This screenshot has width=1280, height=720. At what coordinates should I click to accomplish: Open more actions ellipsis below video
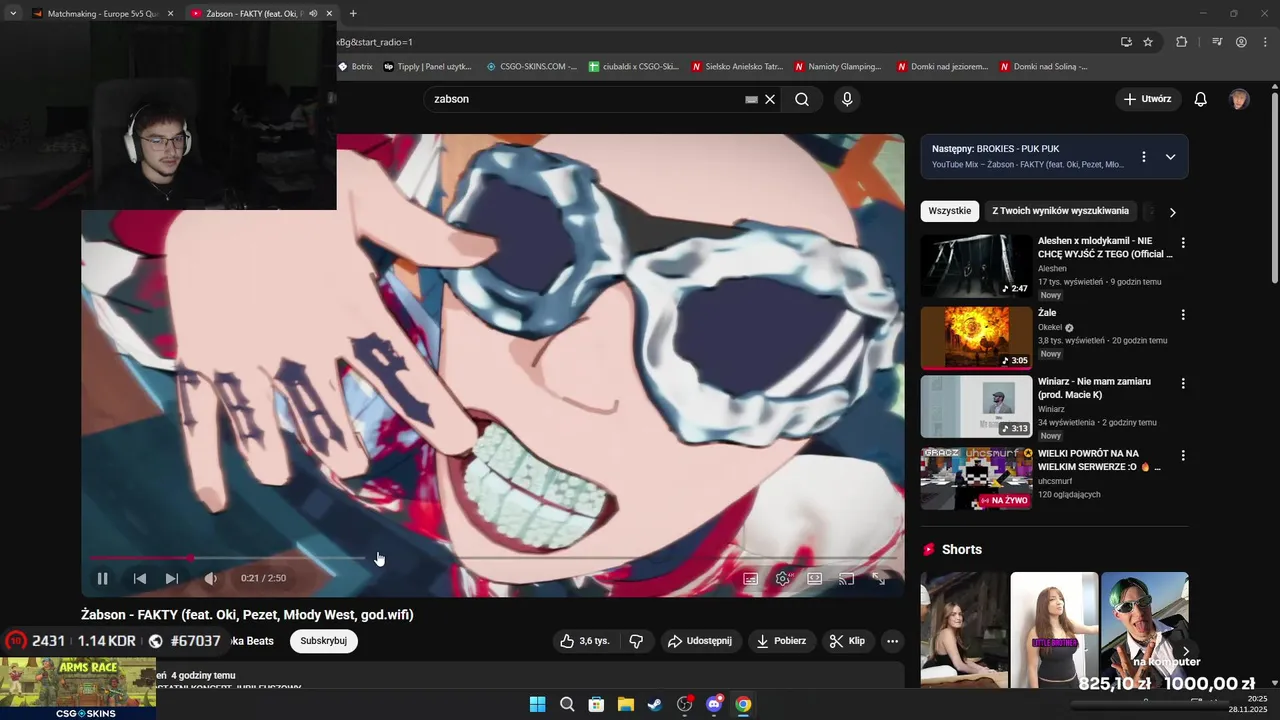[892, 641]
